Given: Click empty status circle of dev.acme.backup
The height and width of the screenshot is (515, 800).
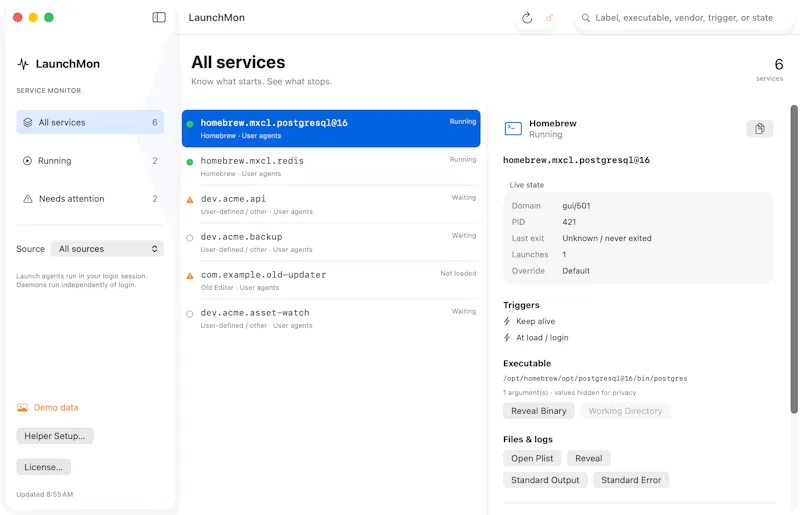Looking at the screenshot, I should click(190, 238).
